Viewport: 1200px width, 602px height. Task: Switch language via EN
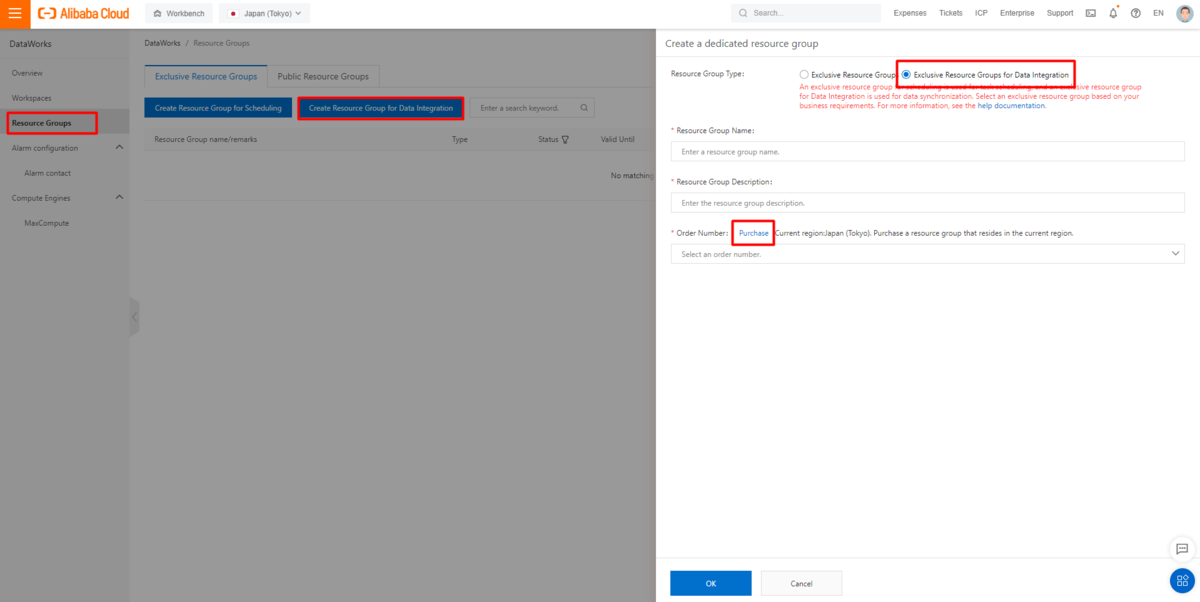click(x=1158, y=13)
